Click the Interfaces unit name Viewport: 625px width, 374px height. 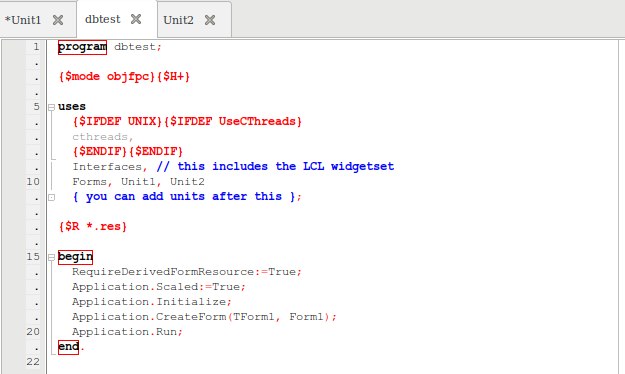[x=107, y=167]
